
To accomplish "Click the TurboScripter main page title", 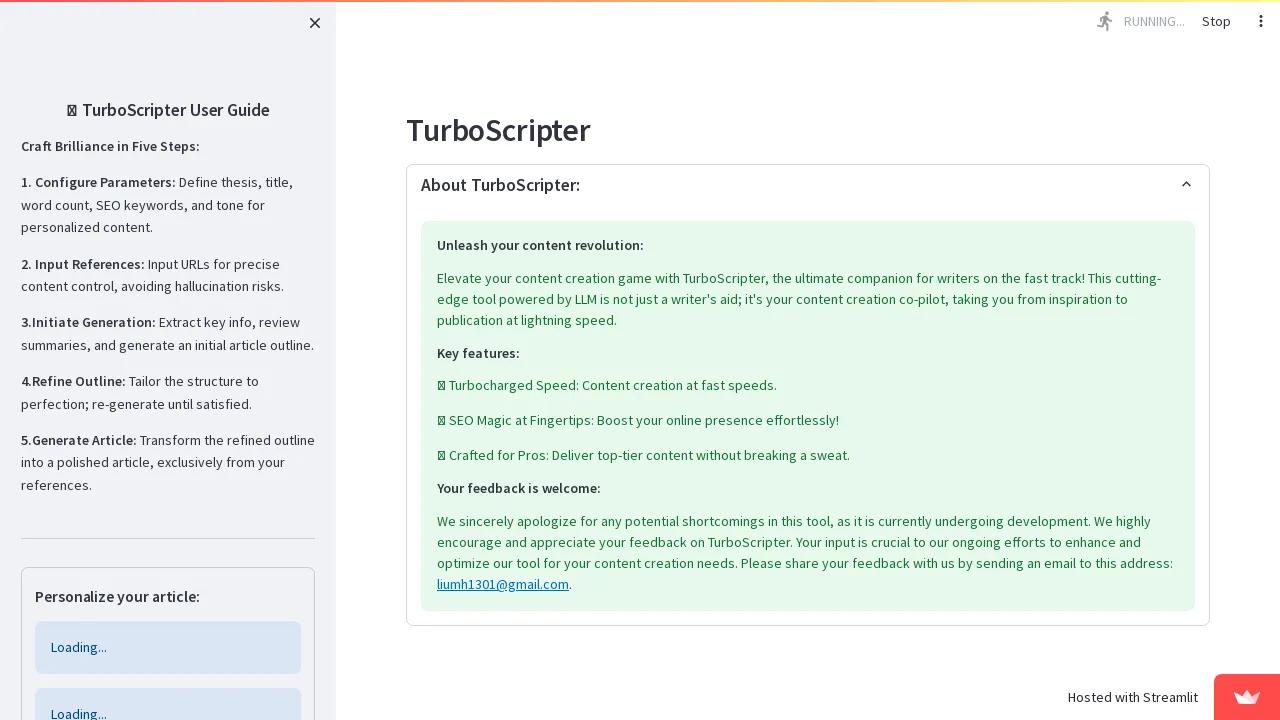I will (498, 131).
